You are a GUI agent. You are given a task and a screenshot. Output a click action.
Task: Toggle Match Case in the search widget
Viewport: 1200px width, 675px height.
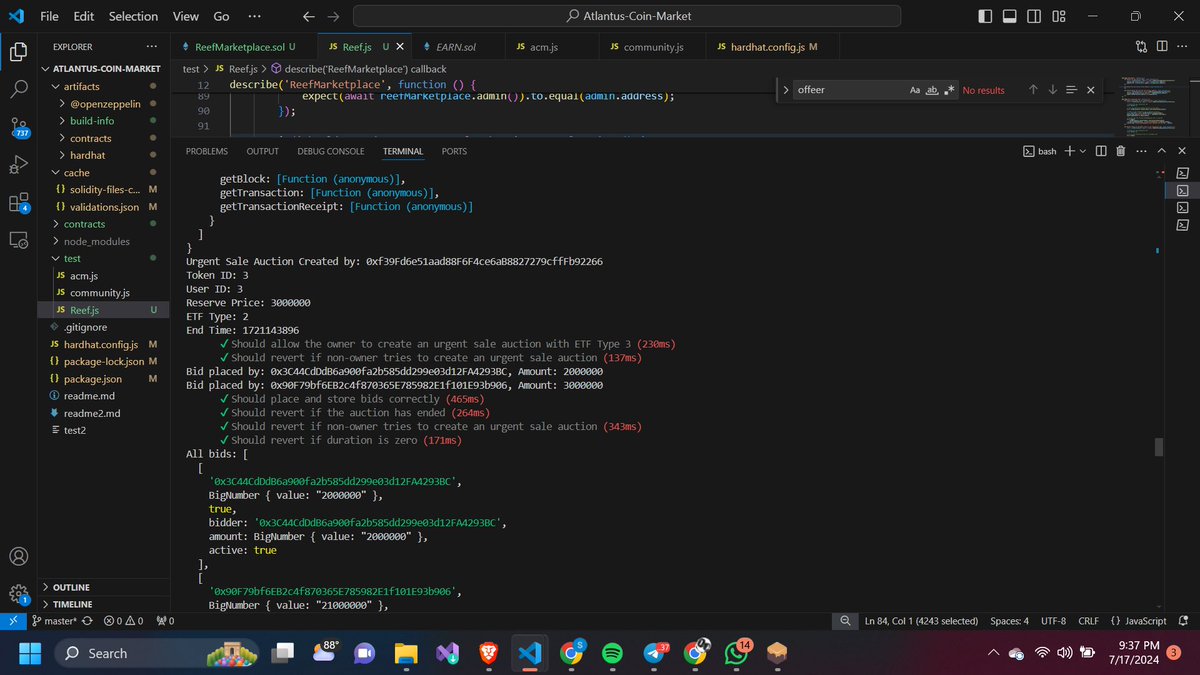tap(915, 90)
